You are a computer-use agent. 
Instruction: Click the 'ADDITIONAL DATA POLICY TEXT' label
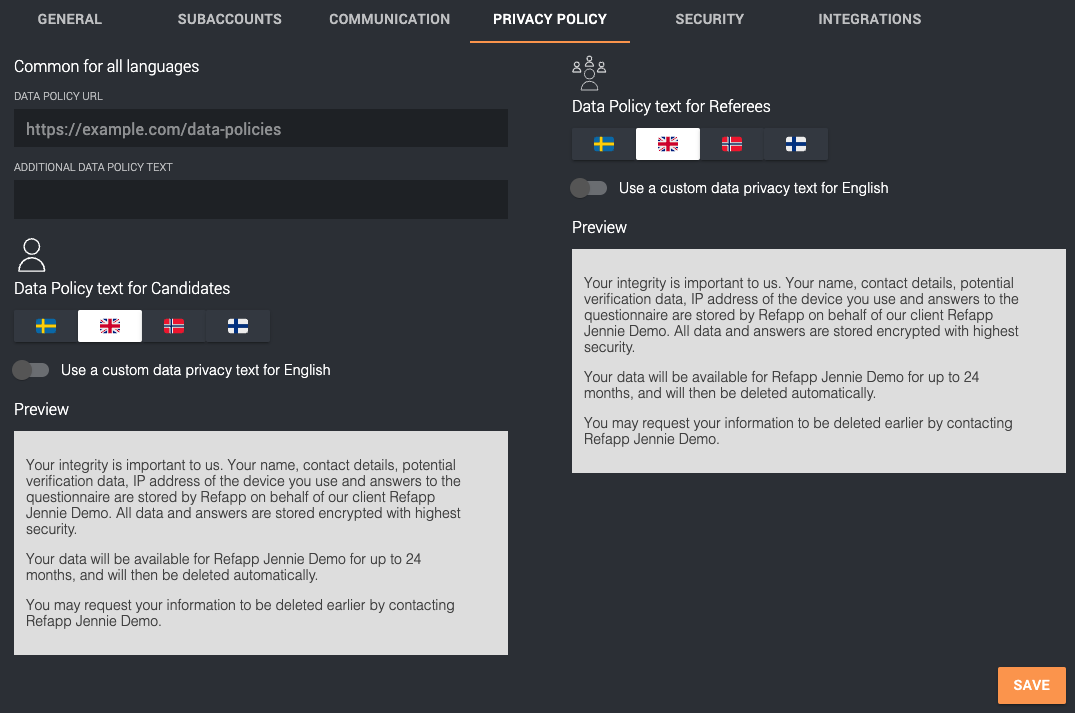tap(93, 167)
